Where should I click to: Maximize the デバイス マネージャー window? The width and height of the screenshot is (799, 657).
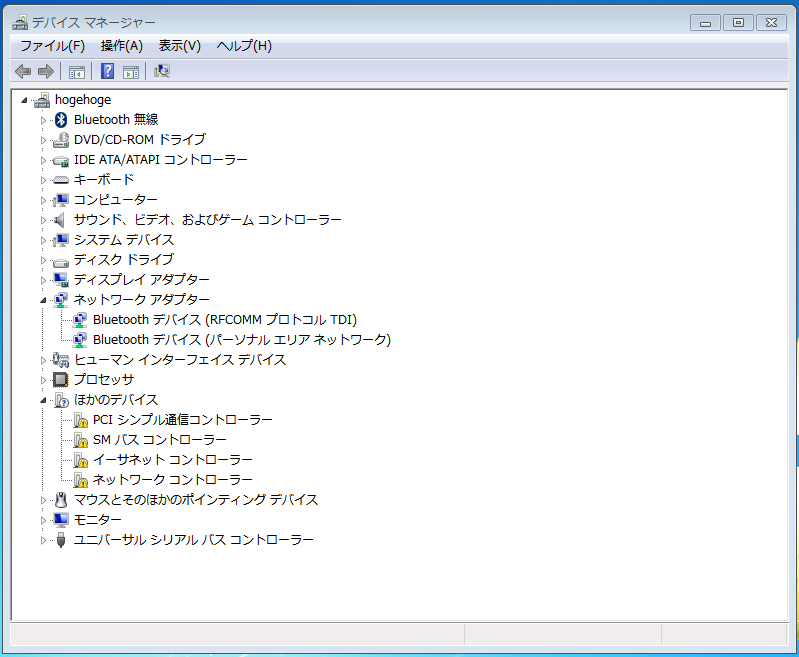(x=738, y=23)
